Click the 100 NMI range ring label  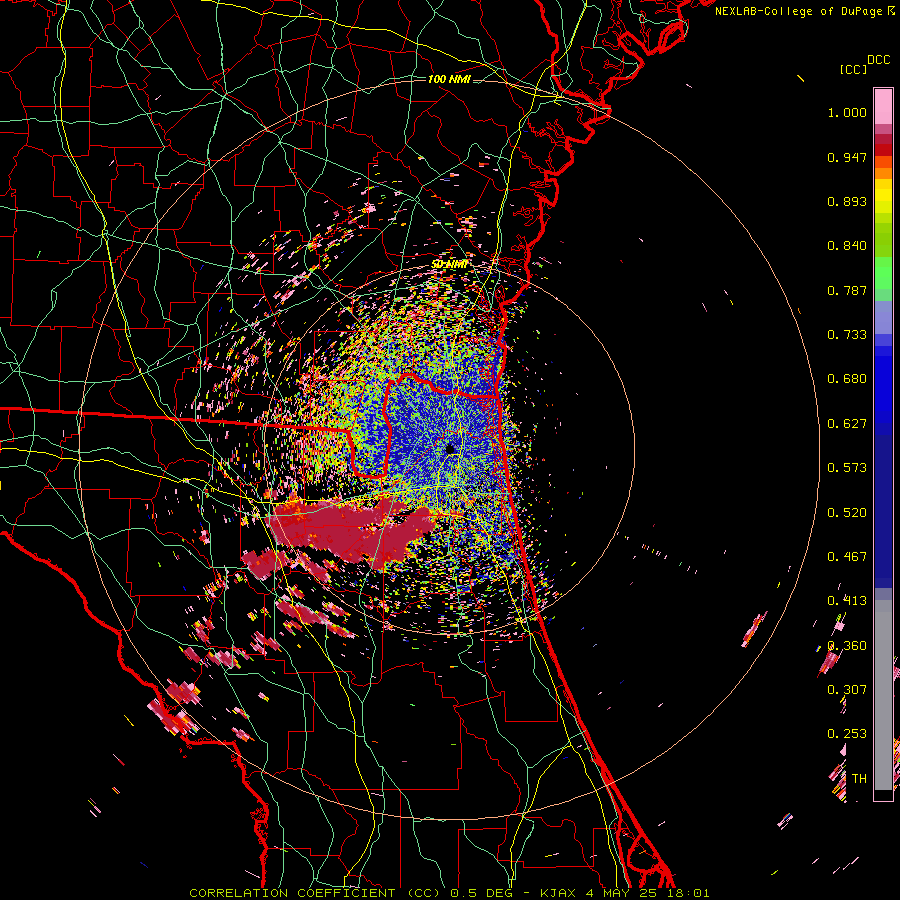pos(449,79)
